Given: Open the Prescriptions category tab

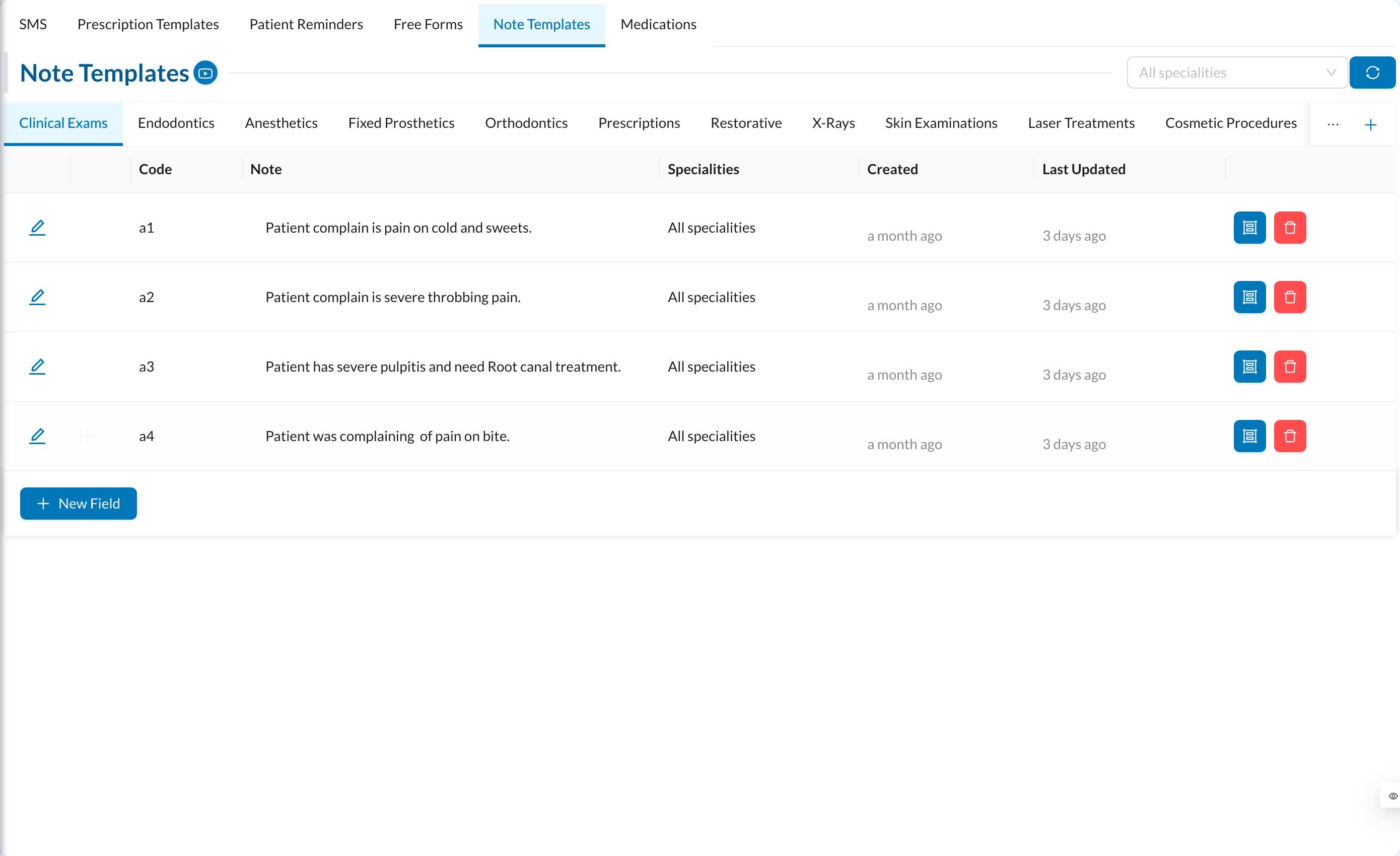Looking at the screenshot, I should [x=639, y=123].
